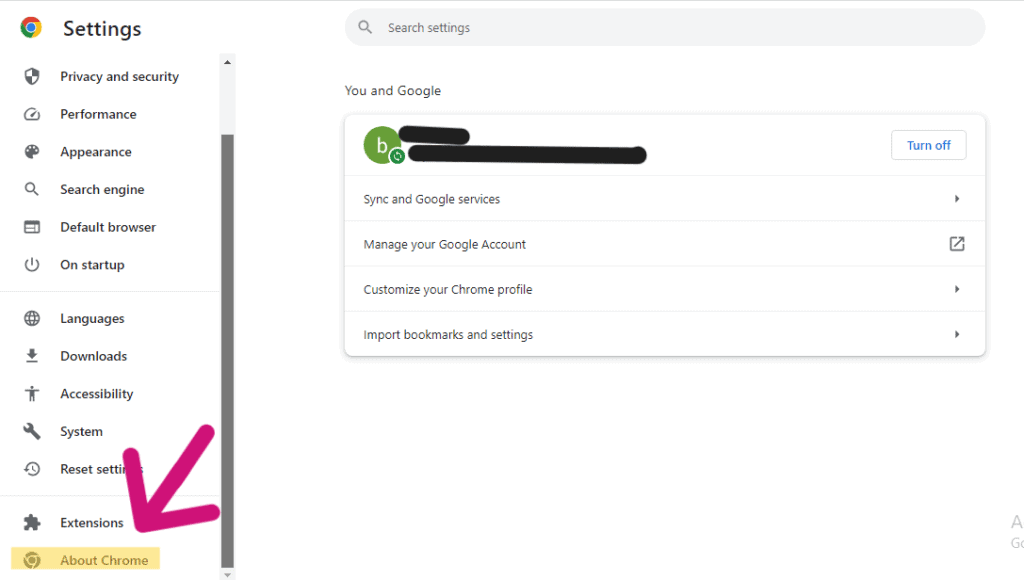The height and width of the screenshot is (580, 1024).
Task: Click the external link icon for Google Account
Action: tap(957, 244)
